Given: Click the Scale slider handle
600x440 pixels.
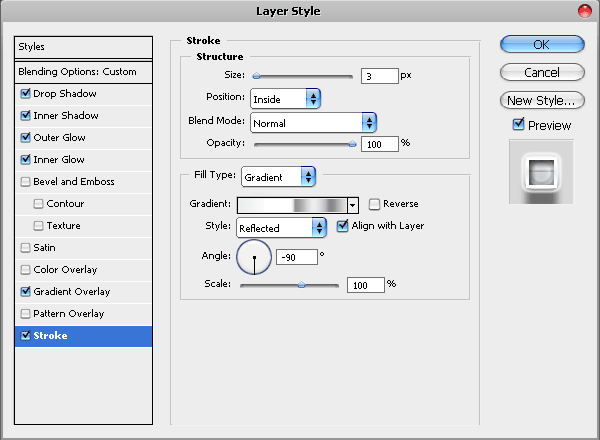Looking at the screenshot, I should pyautogui.click(x=302, y=285).
